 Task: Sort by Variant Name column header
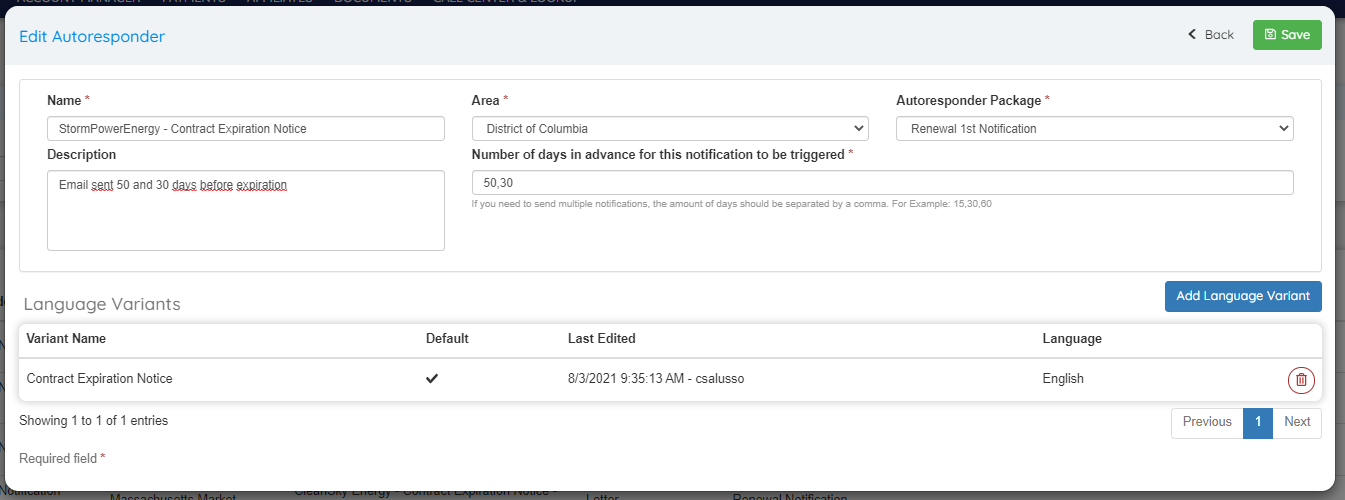66,339
